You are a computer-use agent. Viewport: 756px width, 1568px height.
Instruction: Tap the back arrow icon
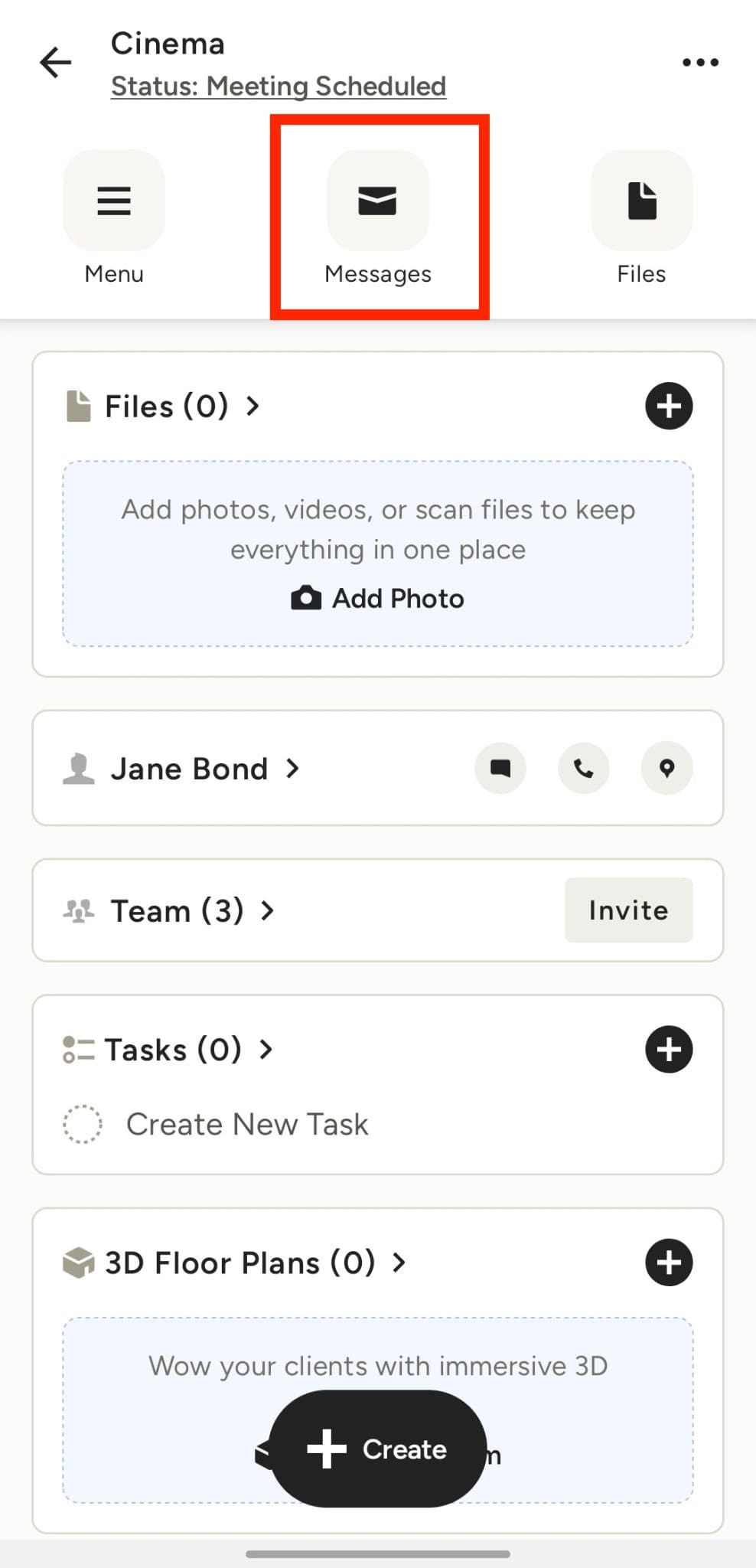point(56,62)
